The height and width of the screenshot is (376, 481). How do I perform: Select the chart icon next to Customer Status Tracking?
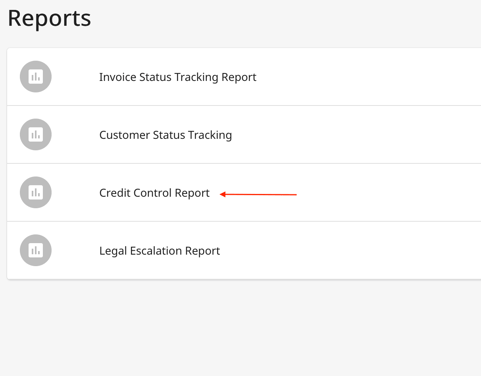tap(36, 135)
